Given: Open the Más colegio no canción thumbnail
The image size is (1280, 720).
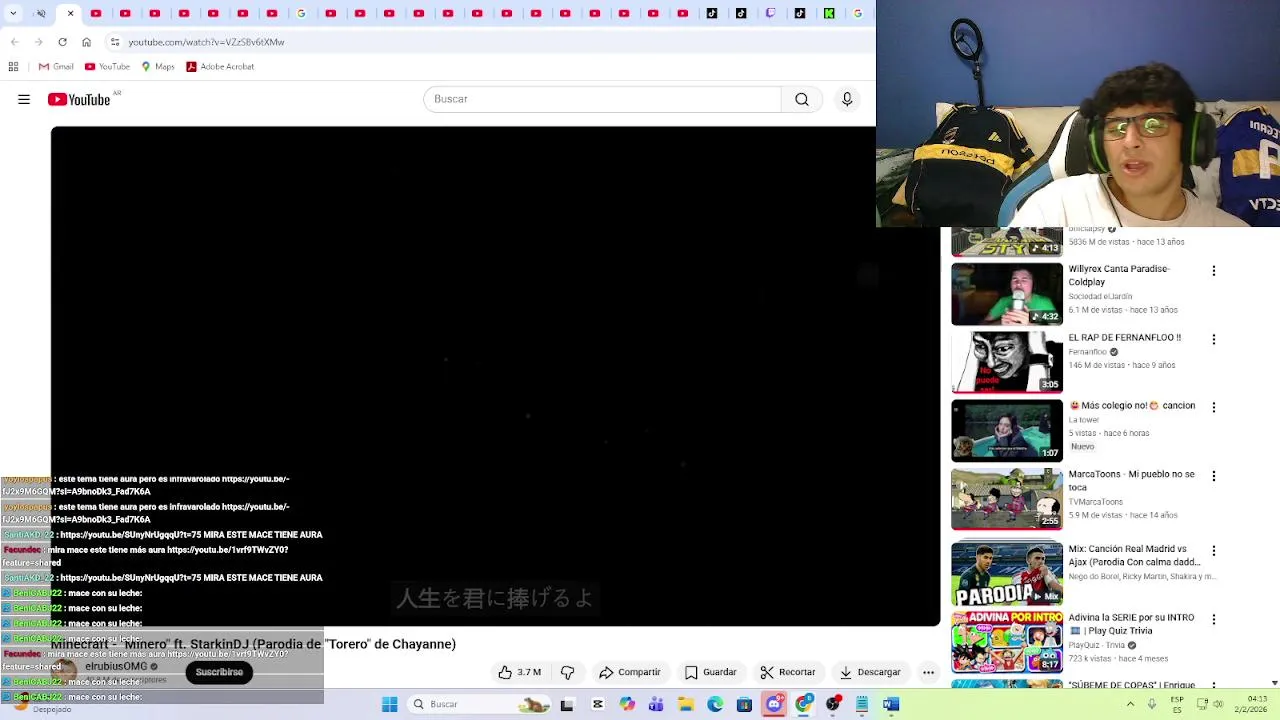Looking at the screenshot, I should (1007, 430).
